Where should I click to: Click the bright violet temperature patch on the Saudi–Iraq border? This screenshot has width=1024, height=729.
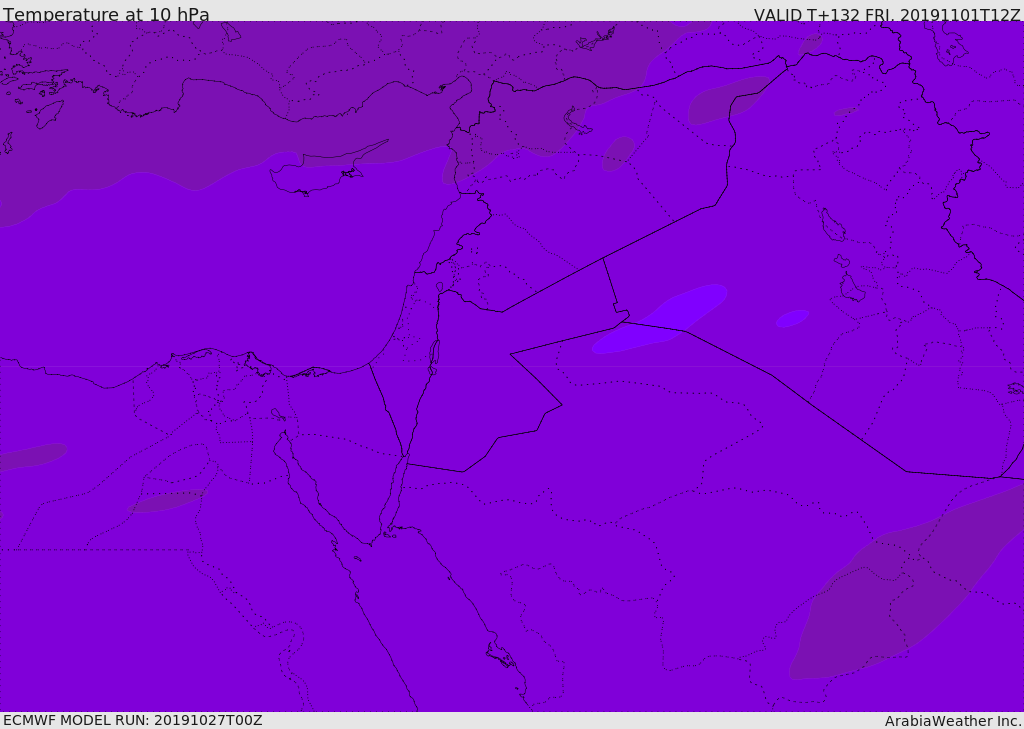click(660, 318)
